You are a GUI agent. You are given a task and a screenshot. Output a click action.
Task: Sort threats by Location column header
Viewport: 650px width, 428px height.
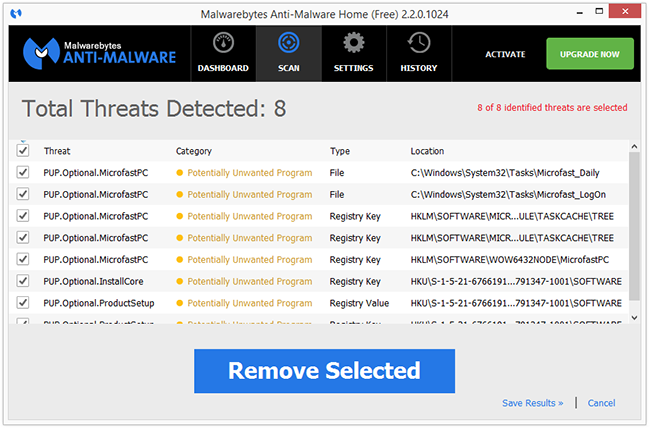(x=427, y=151)
